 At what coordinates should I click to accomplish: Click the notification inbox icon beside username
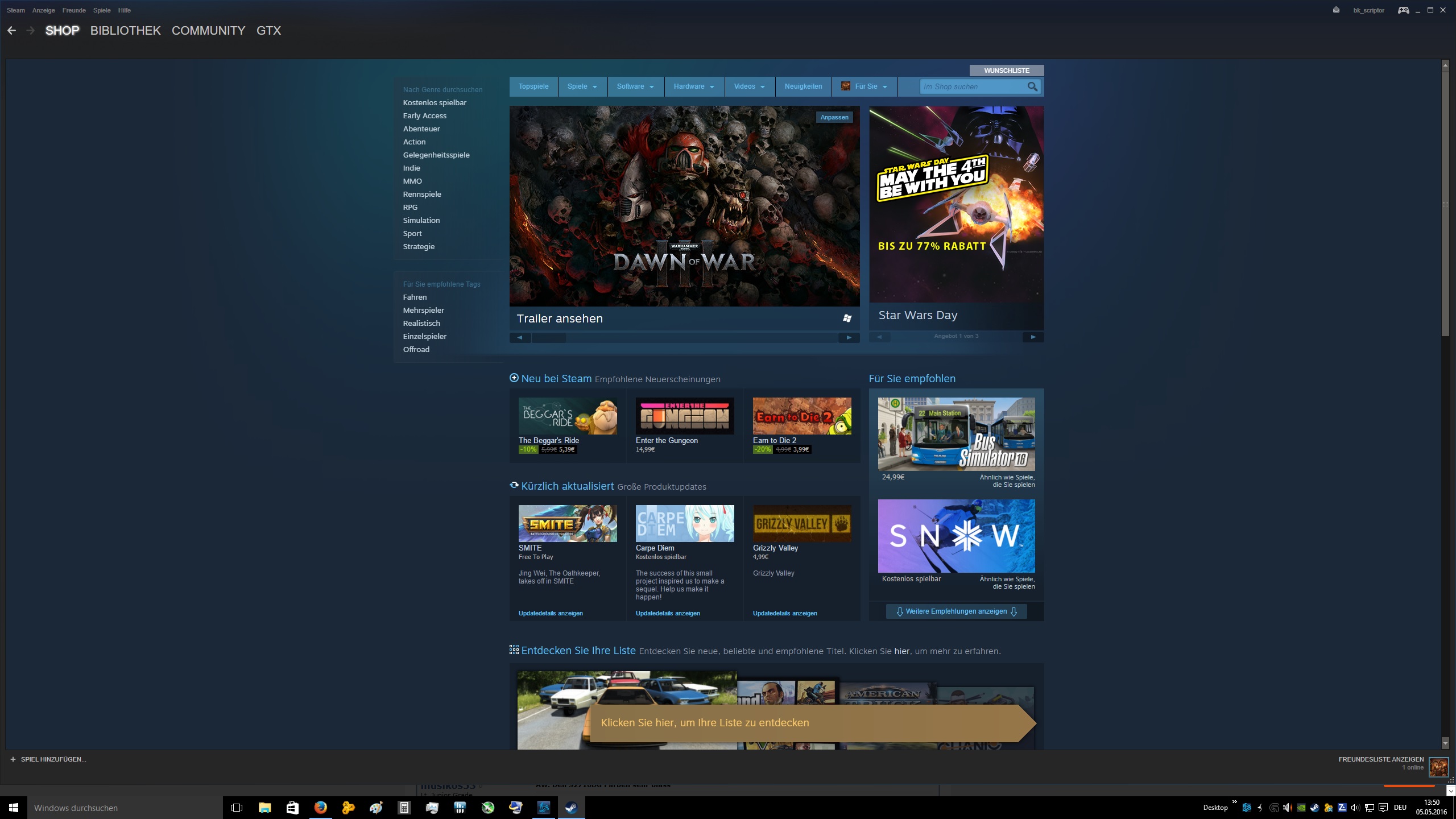[x=1336, y=10]
